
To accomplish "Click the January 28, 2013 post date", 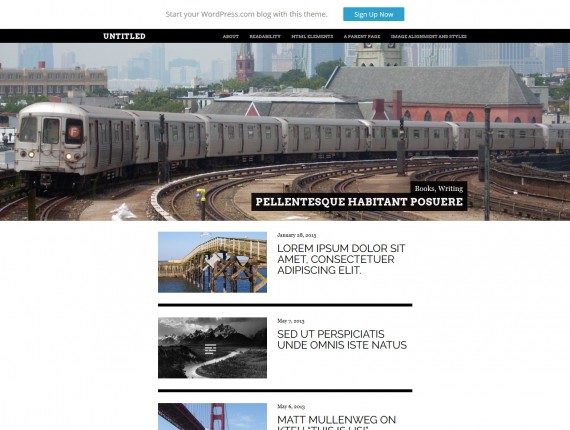I will 296,235.
